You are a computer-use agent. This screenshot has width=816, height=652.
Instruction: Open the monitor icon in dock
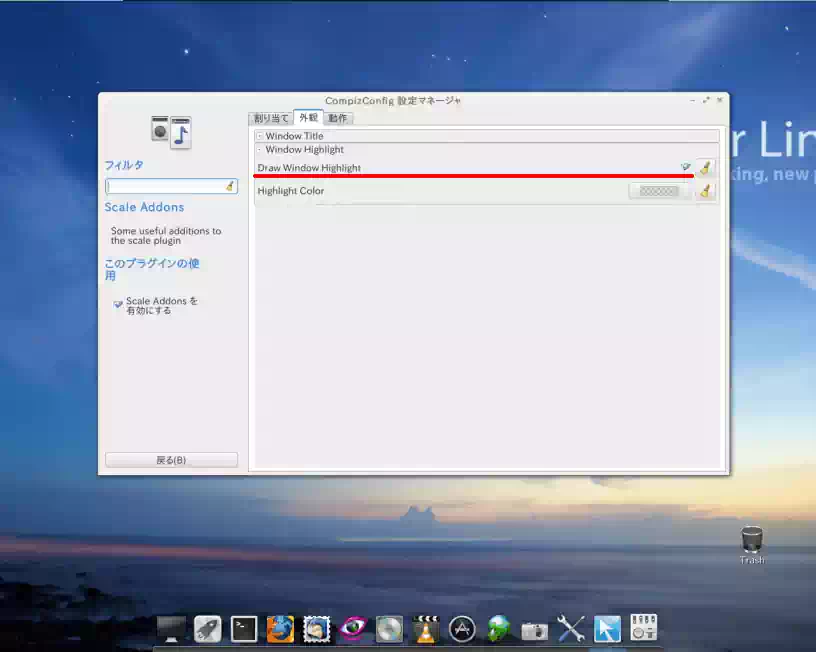coord(171,629)
